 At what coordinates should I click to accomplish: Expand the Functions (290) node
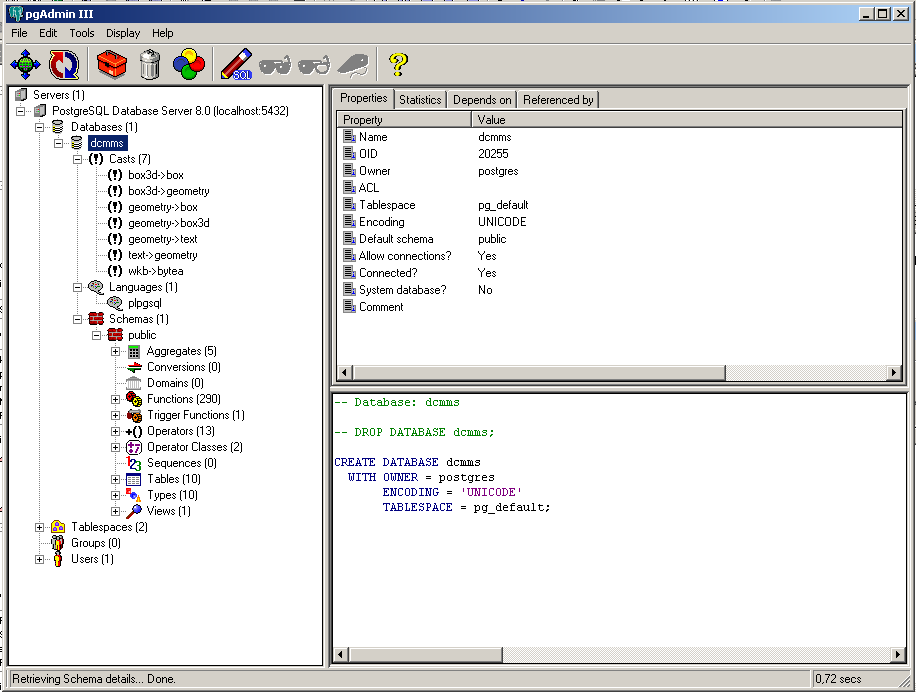pos(115,399)
